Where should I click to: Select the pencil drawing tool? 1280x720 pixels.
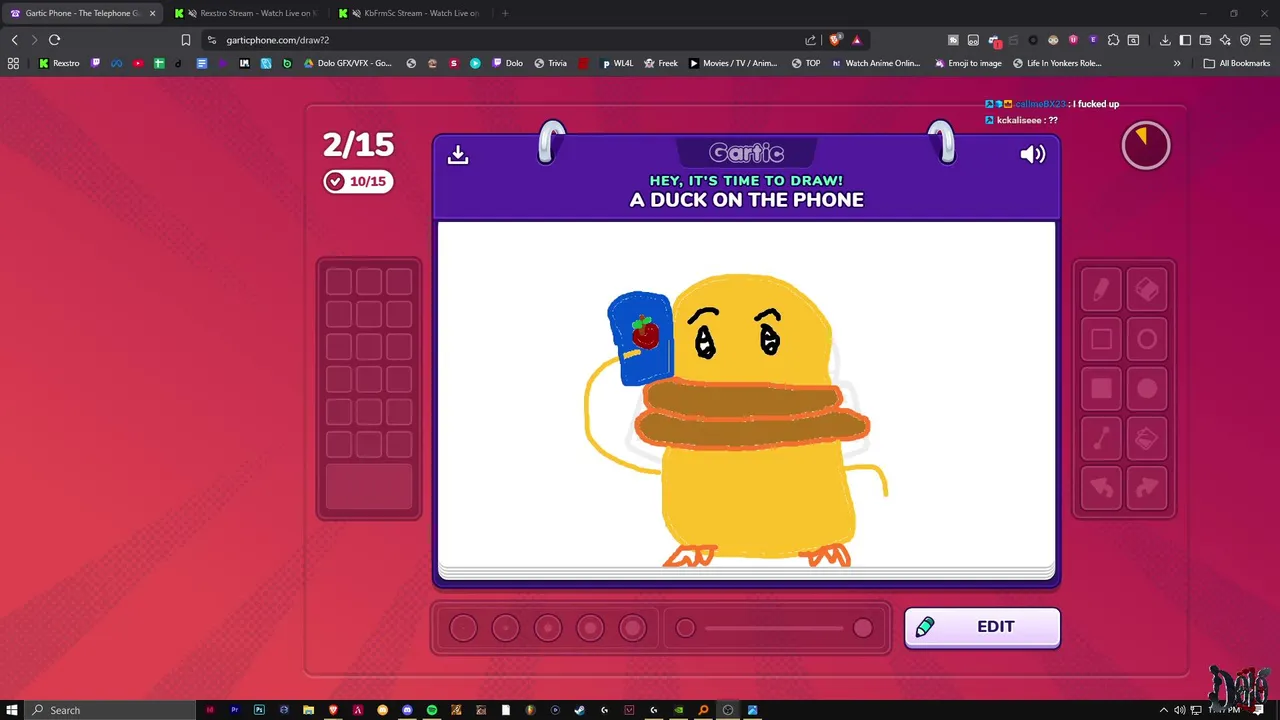tap(1101, 290)
